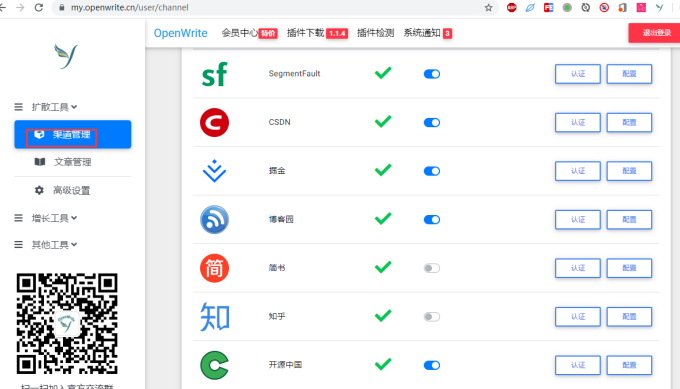Click the green checkmark in CSDN row

(383, 121)
